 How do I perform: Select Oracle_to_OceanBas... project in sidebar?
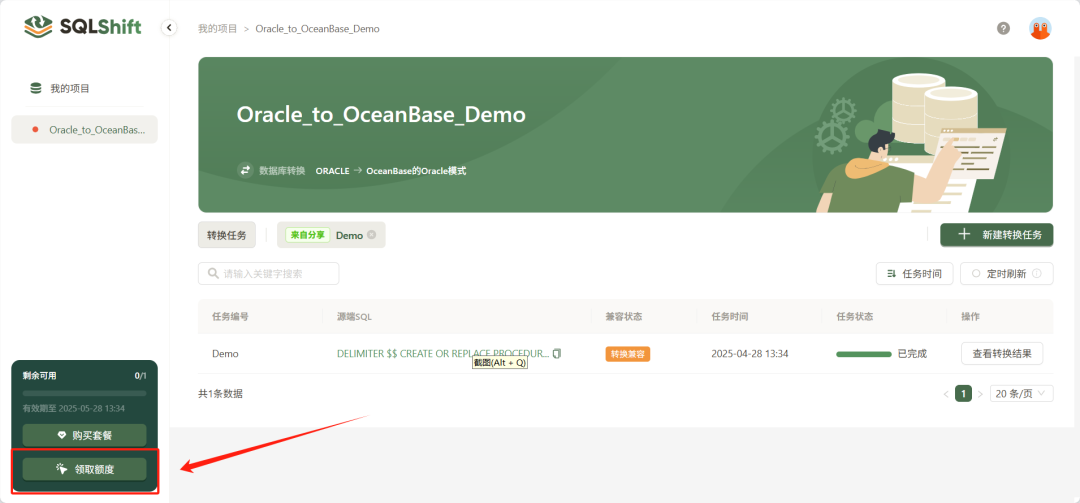[84, 130]
